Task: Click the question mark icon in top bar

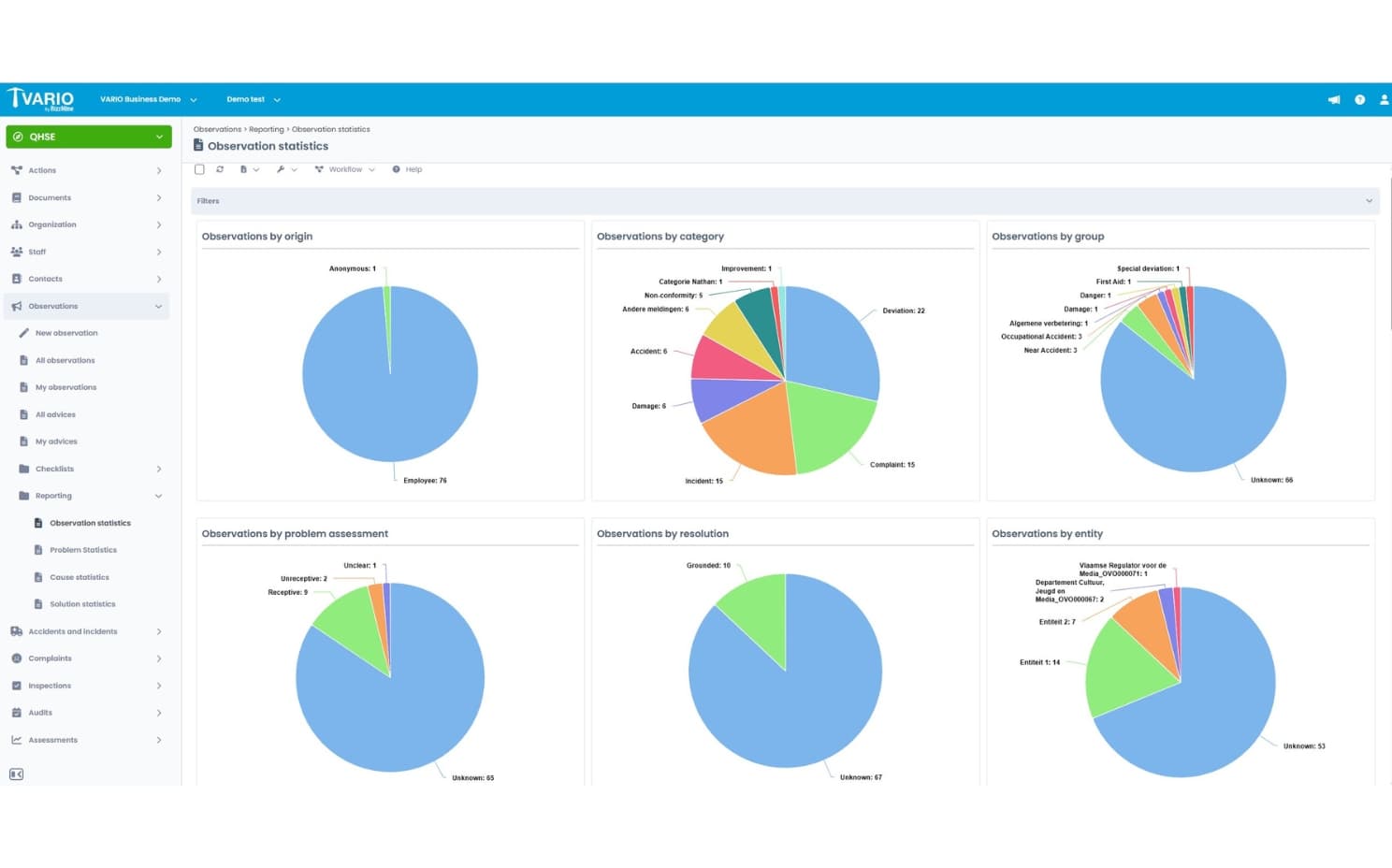Action: pyautogui.click(x=1359, y=99)
